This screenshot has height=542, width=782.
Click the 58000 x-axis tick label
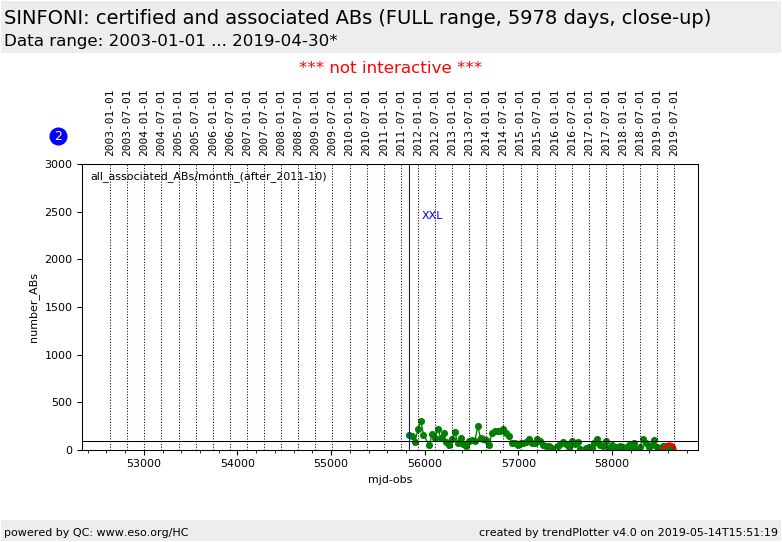click(x=612, y=465)
